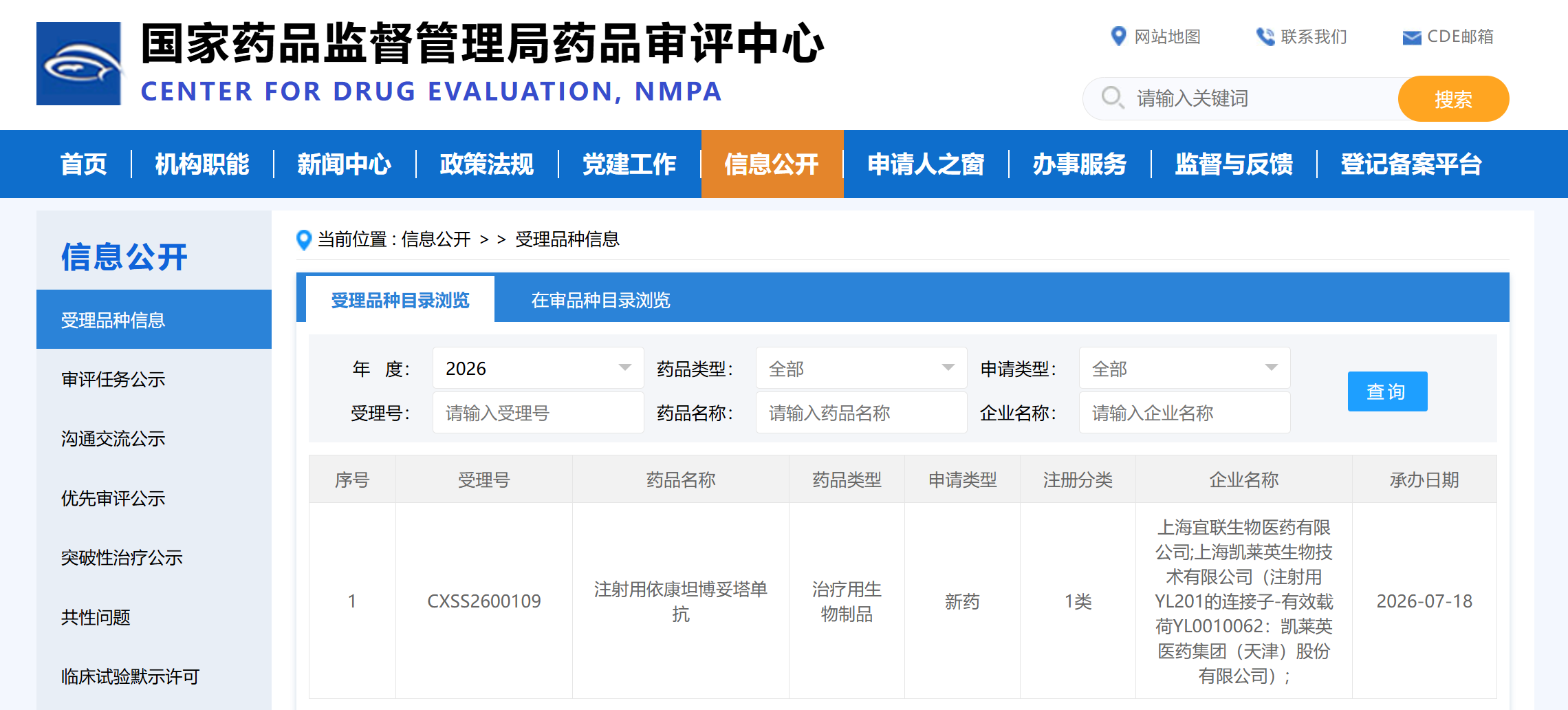Focus the 企业名称 input field
The image size is (1568, 710).
click(x=1184, y=413)
